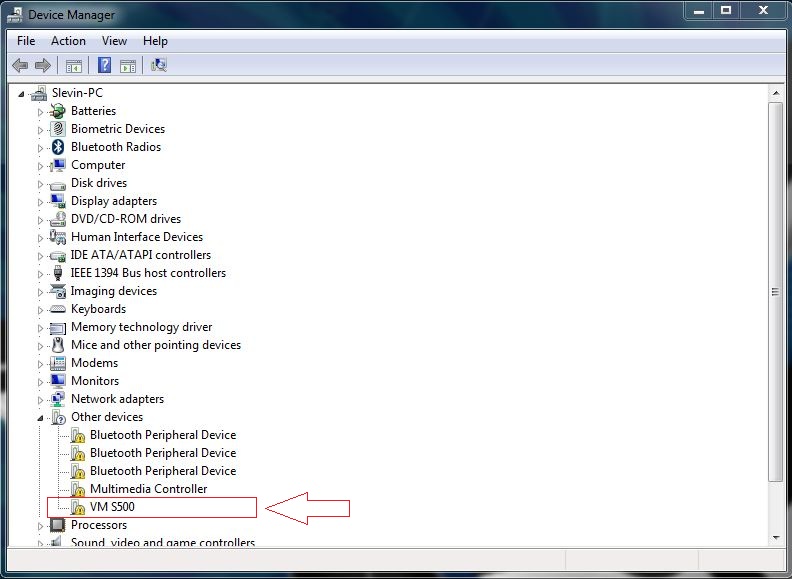Click the Show/Hide Console Tree icon
Image resolution: width=792 pixels, height=579 pixels.
pyautogui.click(x=74, y=66)
